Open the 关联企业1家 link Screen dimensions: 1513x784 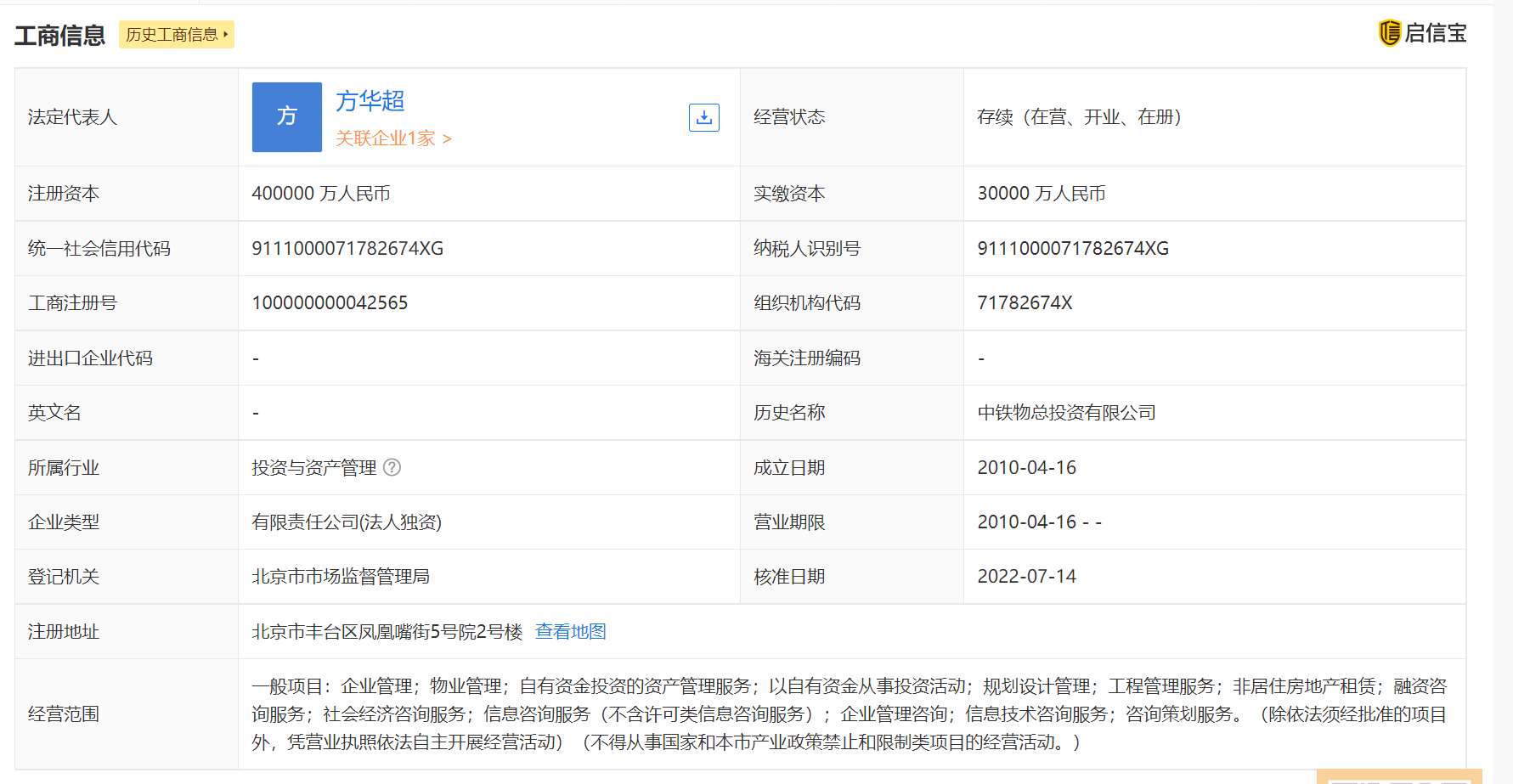392,138
